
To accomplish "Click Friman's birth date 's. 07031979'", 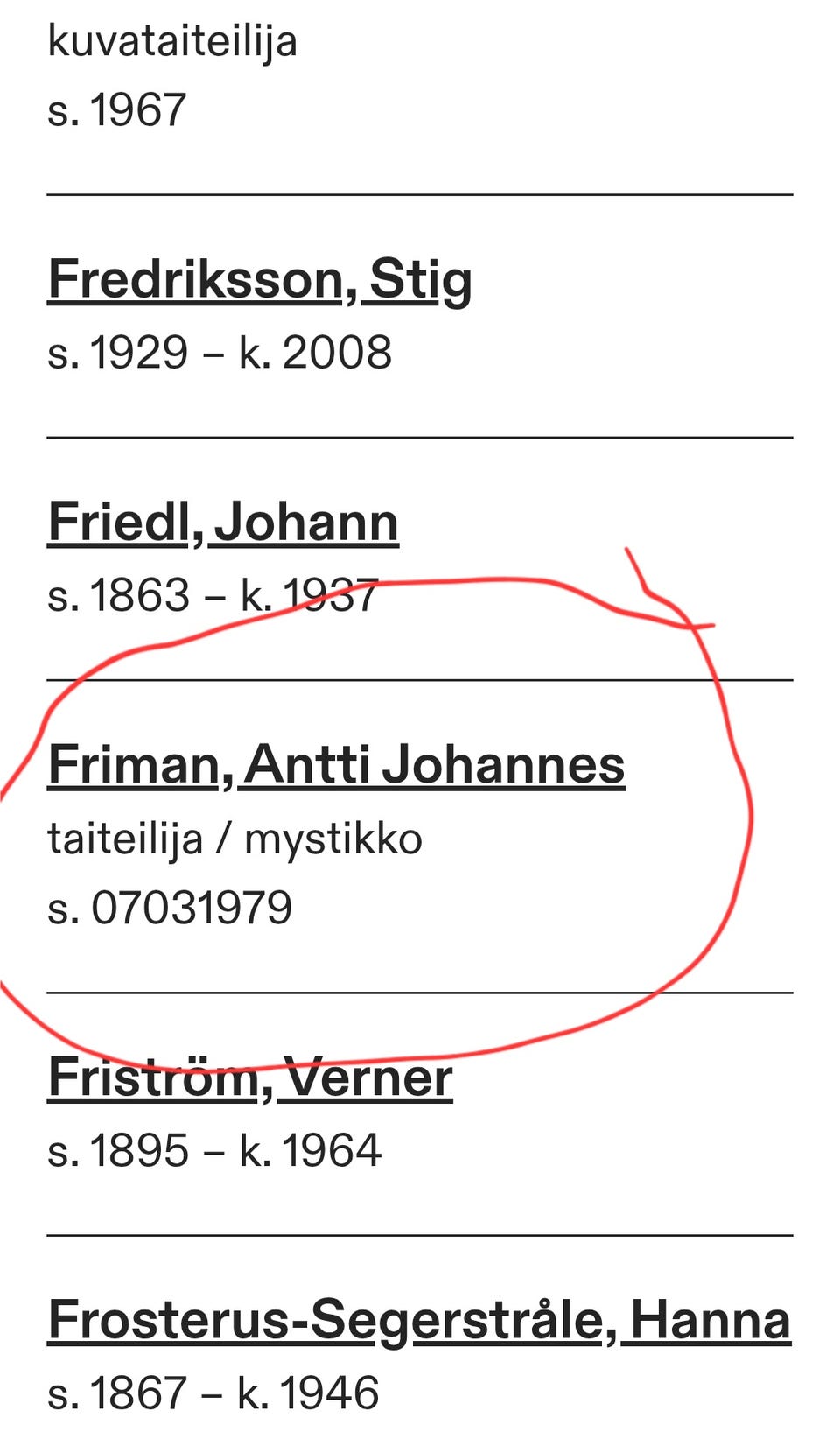I will [170, 908].
